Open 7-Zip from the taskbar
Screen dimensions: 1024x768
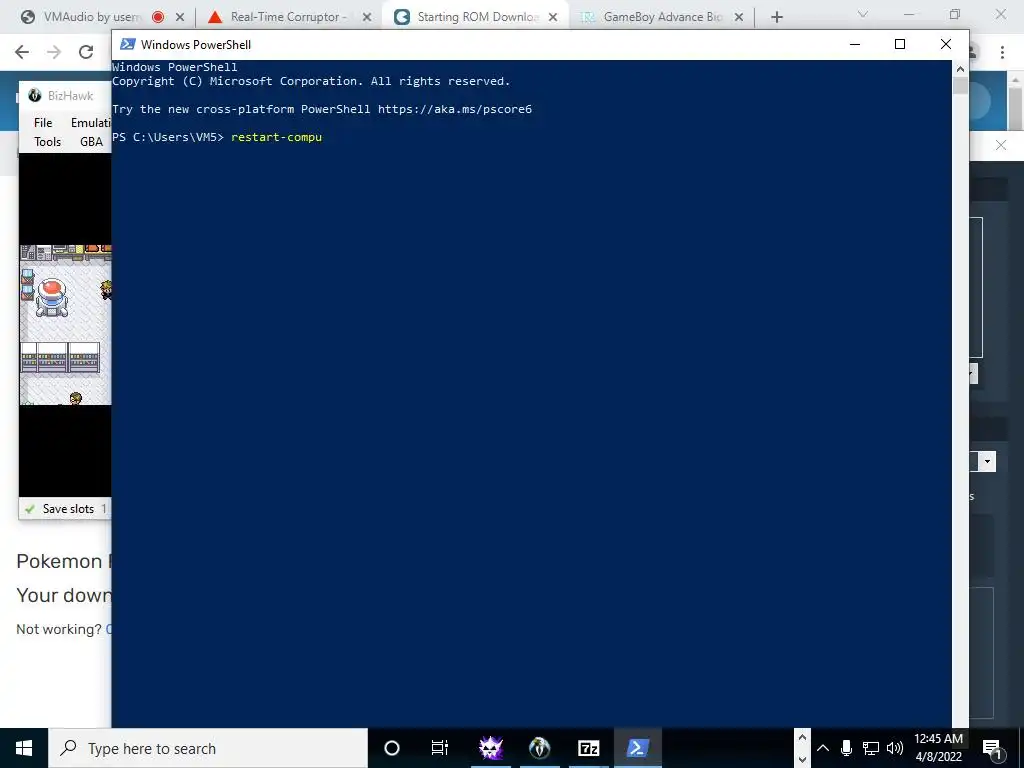coord(588,748)
